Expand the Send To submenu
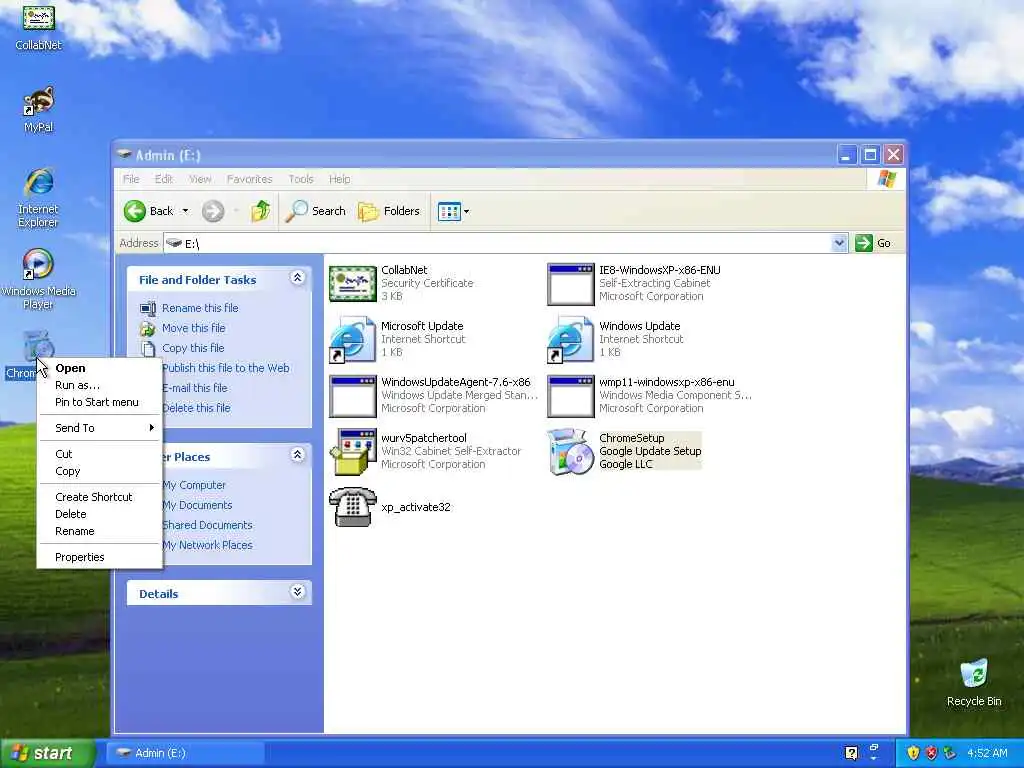Image resolution: width=1024 pixels, height=768 pixels. click(99, 428)
